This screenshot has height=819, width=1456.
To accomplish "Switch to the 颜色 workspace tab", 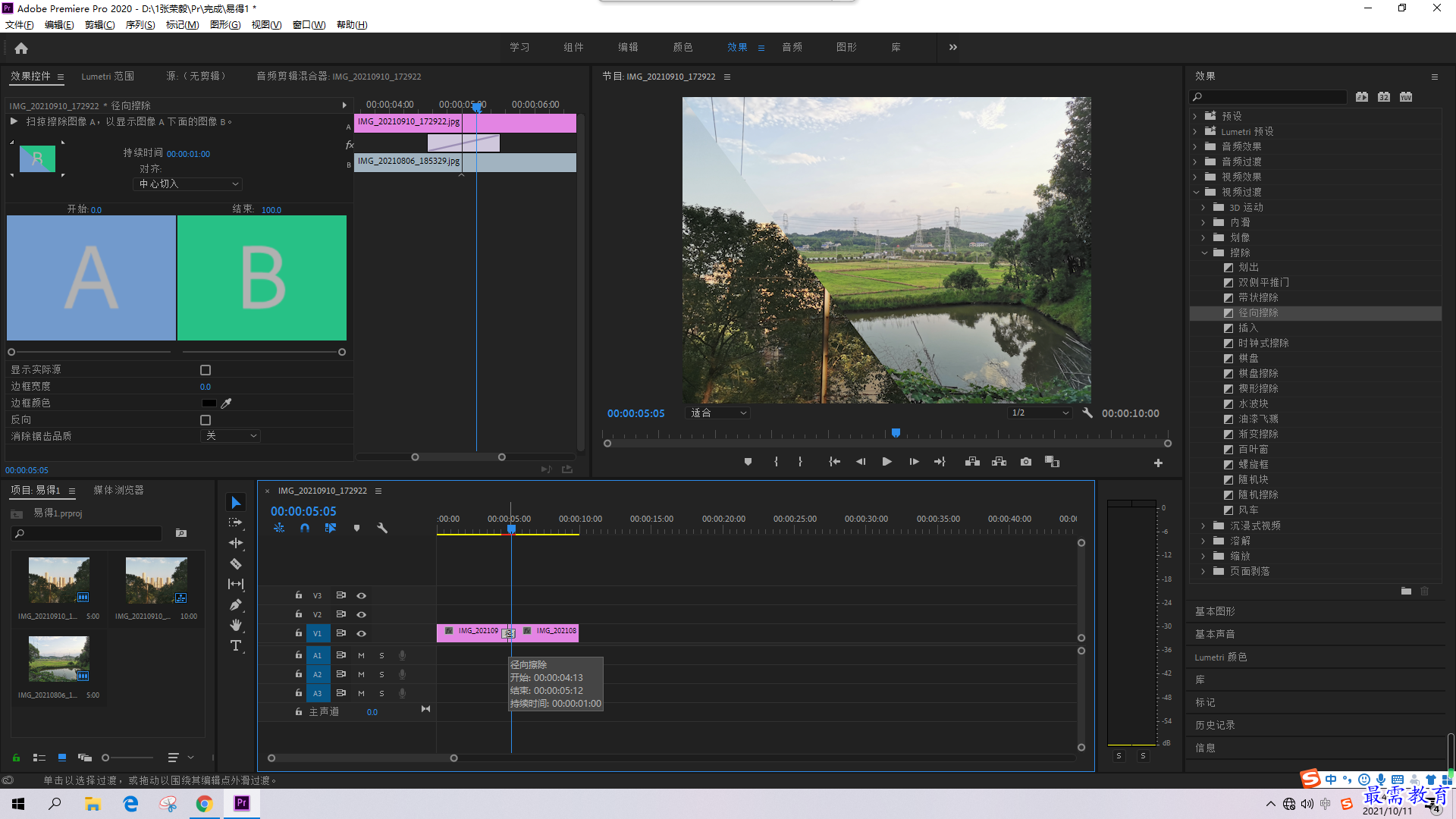I will (682, 47).
